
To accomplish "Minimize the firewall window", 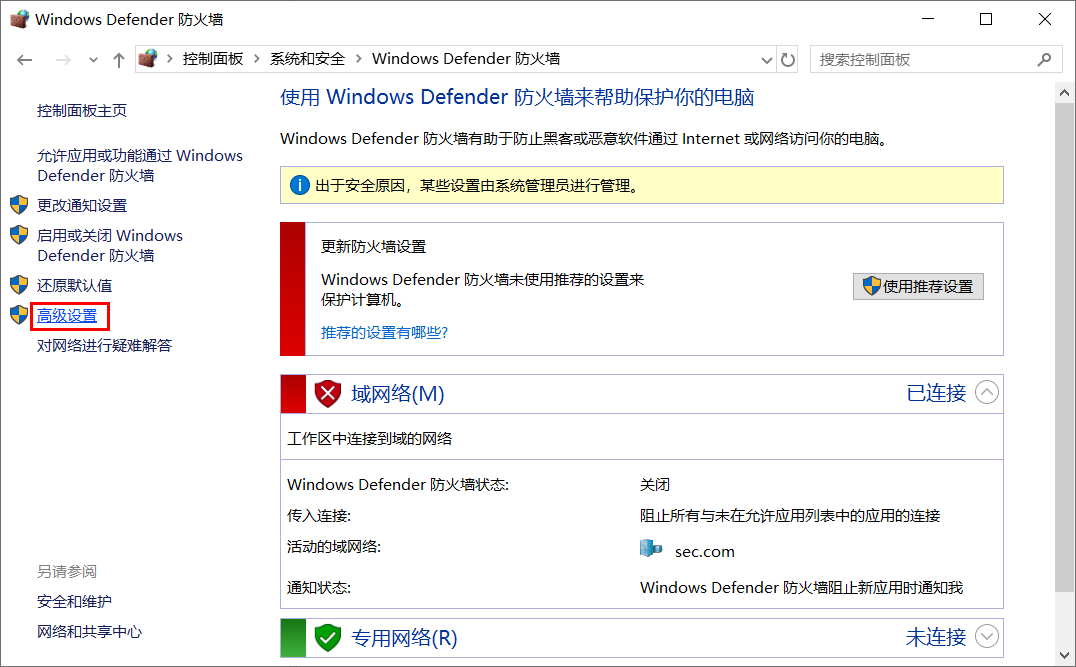I will coord(928,19).
